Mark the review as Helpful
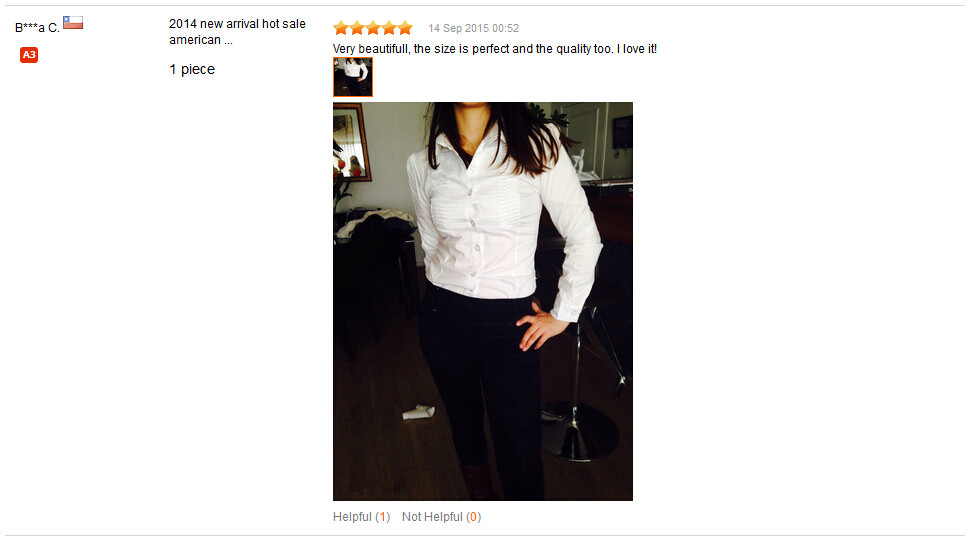Image resolution: width=970 pixels, height=541 pixels. click(361, 517)
